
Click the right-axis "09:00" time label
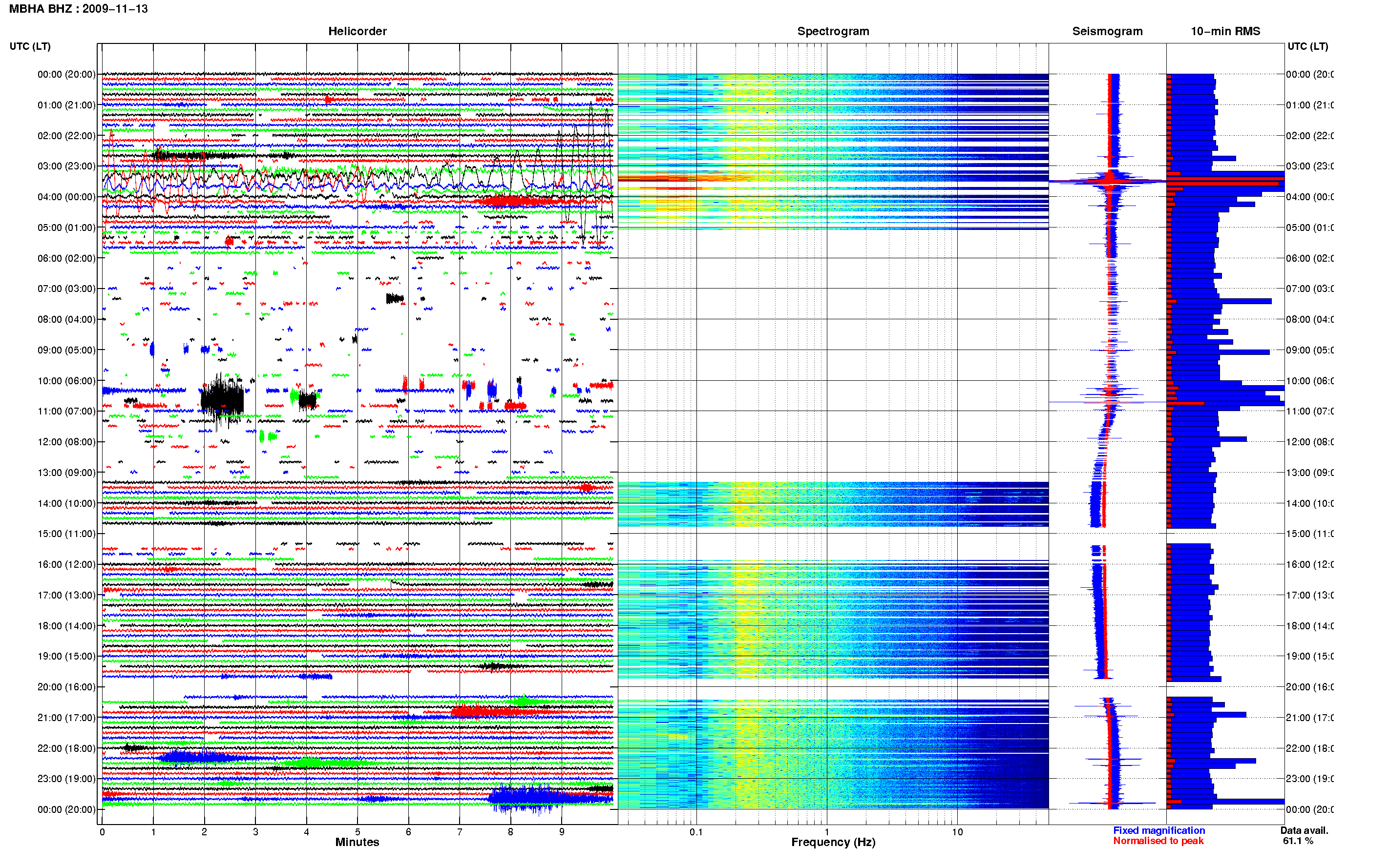[x=1309, y=350]
